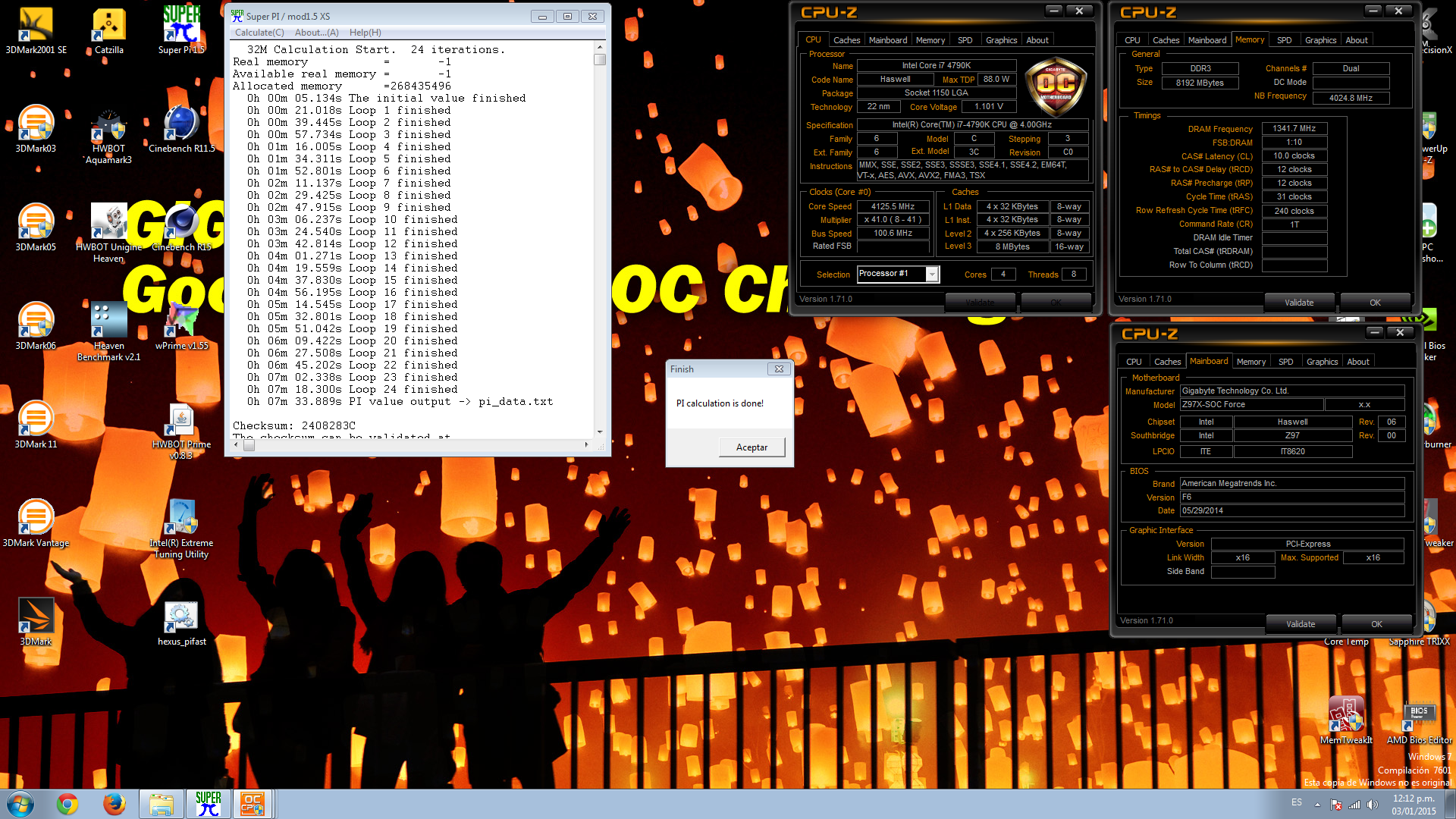The height and width of the screenshot is (819, 1456).
Task: Click the network icon in system tray
Action: coord(1354,805)
